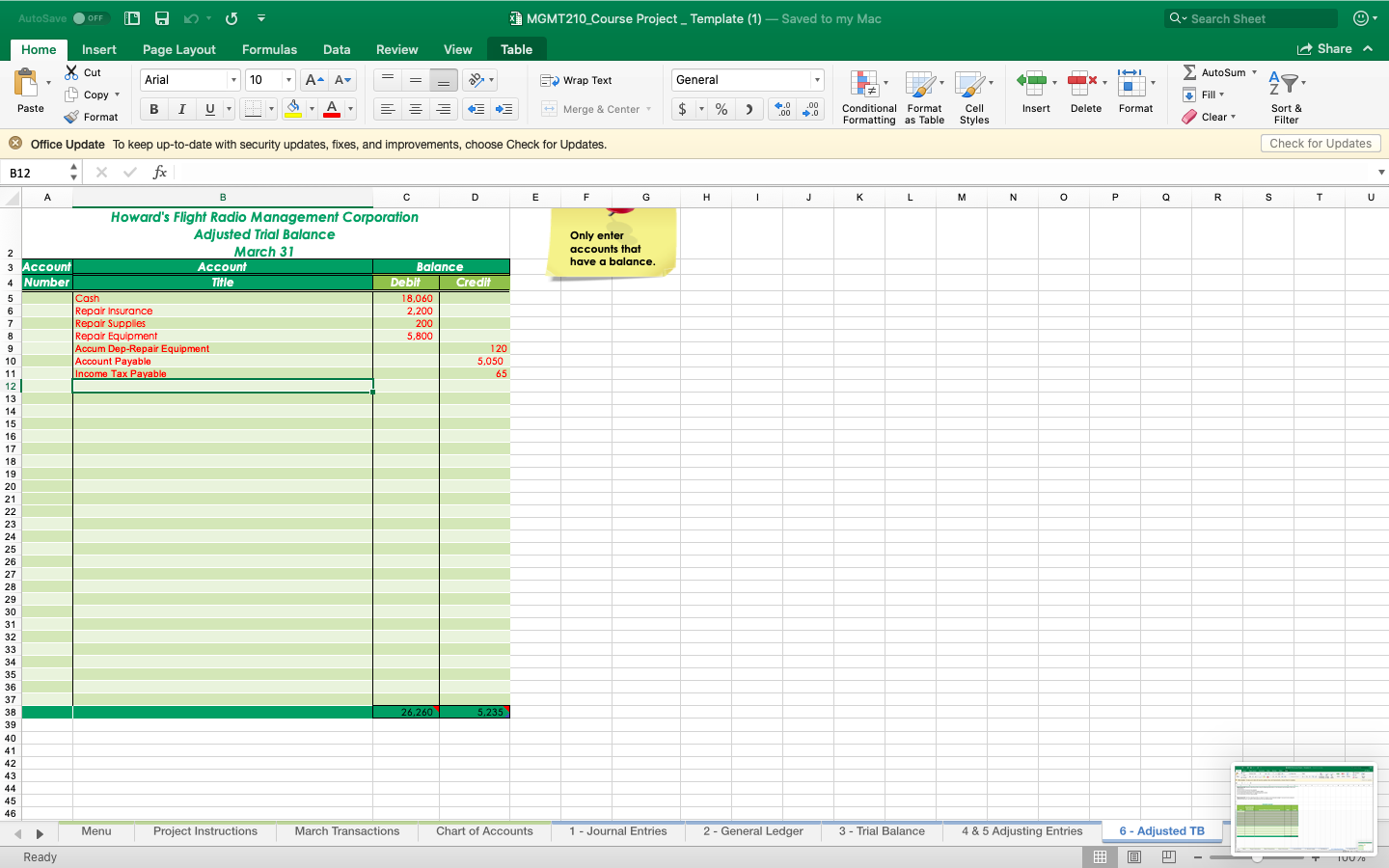Screen dimensions: 1389x868
Task: Click the Share button
Action: click(1331, 48)
